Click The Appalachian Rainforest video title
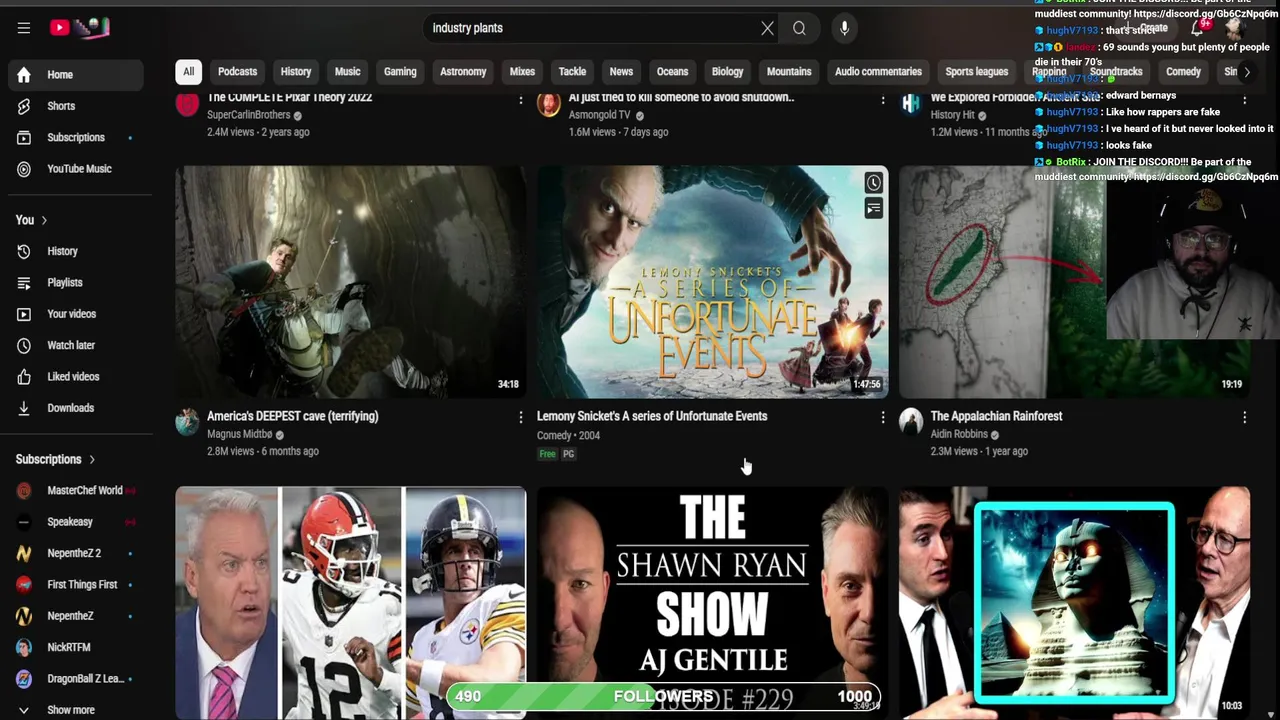The image size is (1280, 720). [x=996, y=416]
